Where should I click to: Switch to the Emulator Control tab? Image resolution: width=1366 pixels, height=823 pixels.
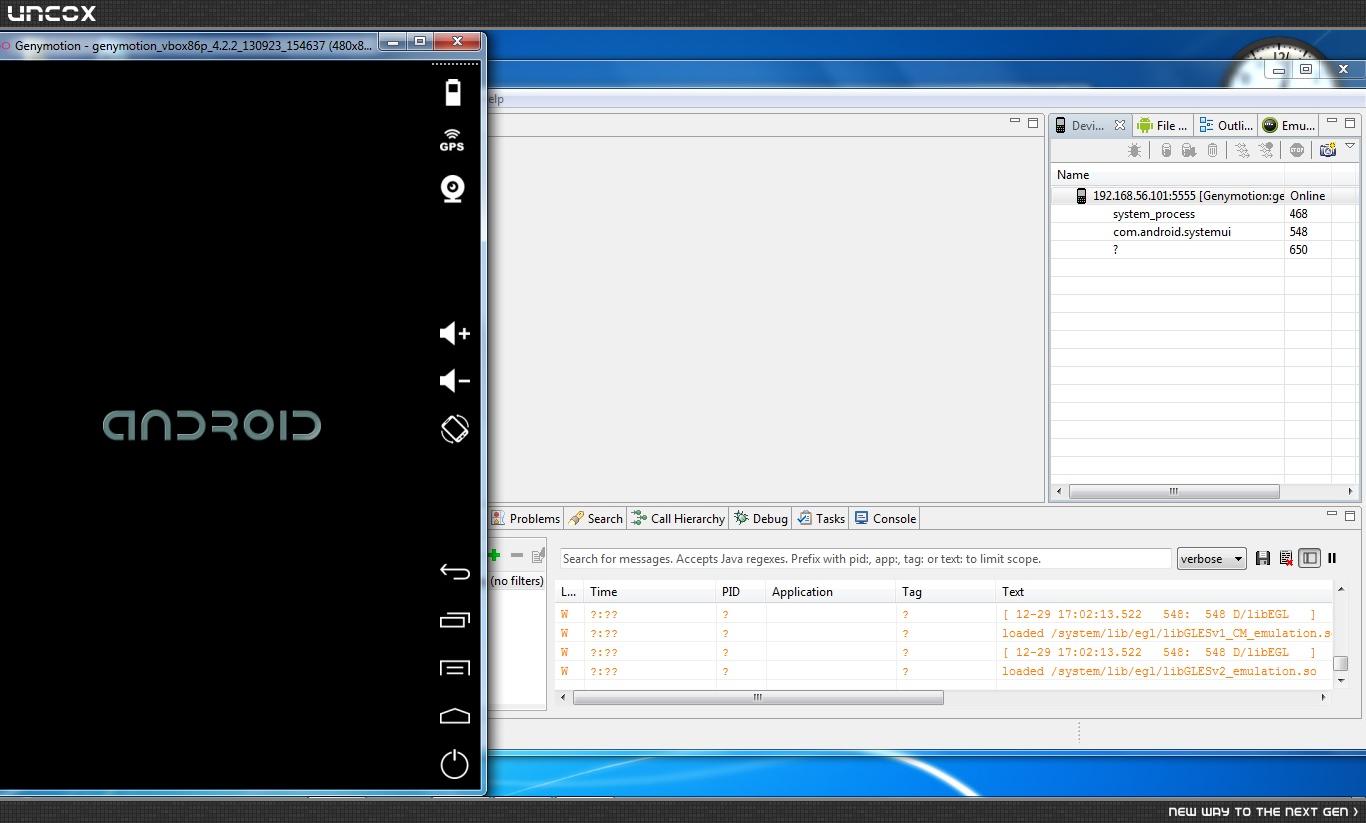pyautogui.click(x=1289, y=125)
